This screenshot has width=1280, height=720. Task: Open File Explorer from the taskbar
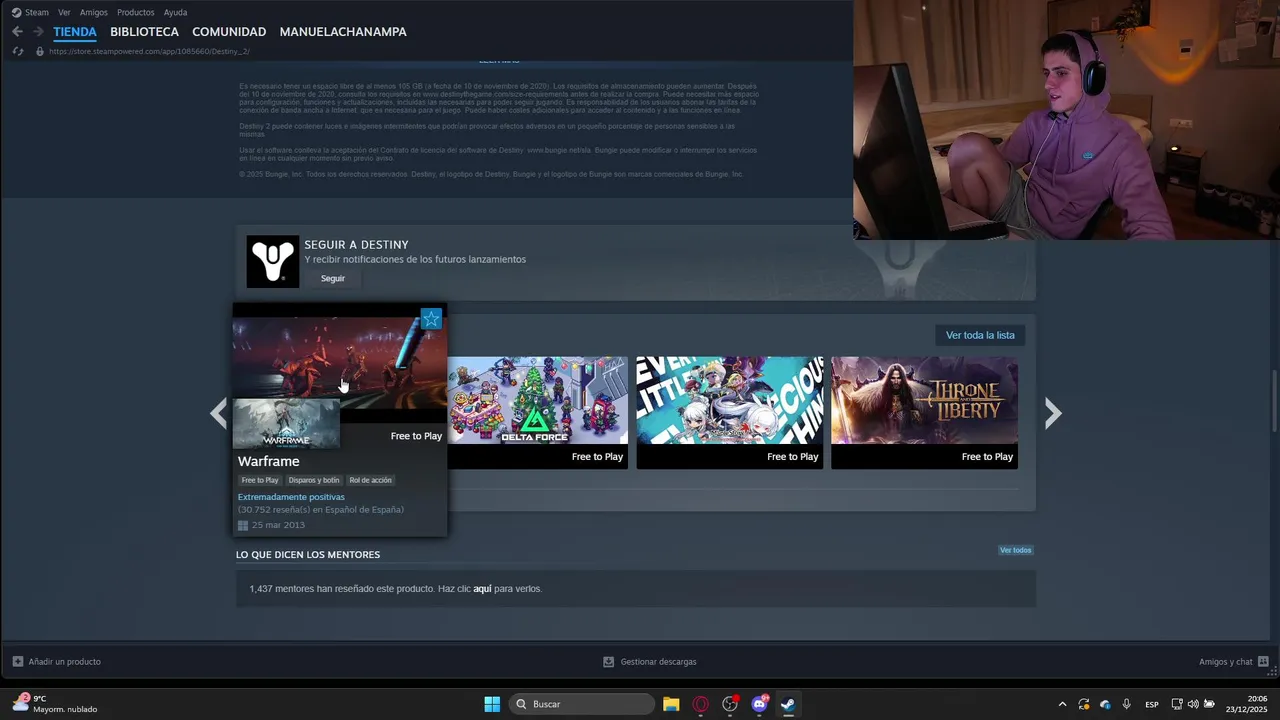pos(671,704)
